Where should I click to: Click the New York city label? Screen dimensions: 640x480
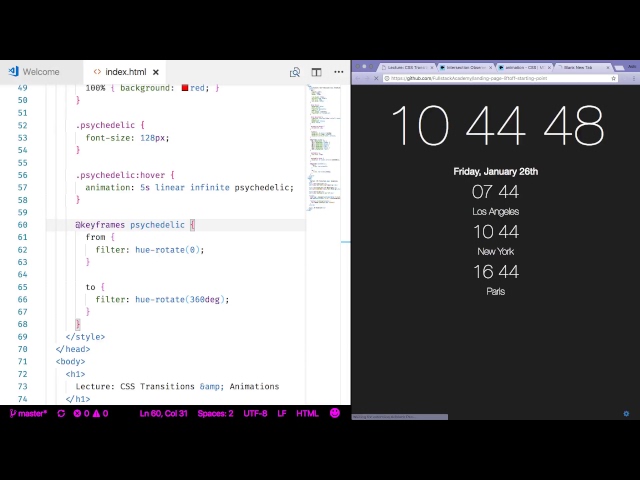[496, 251]
